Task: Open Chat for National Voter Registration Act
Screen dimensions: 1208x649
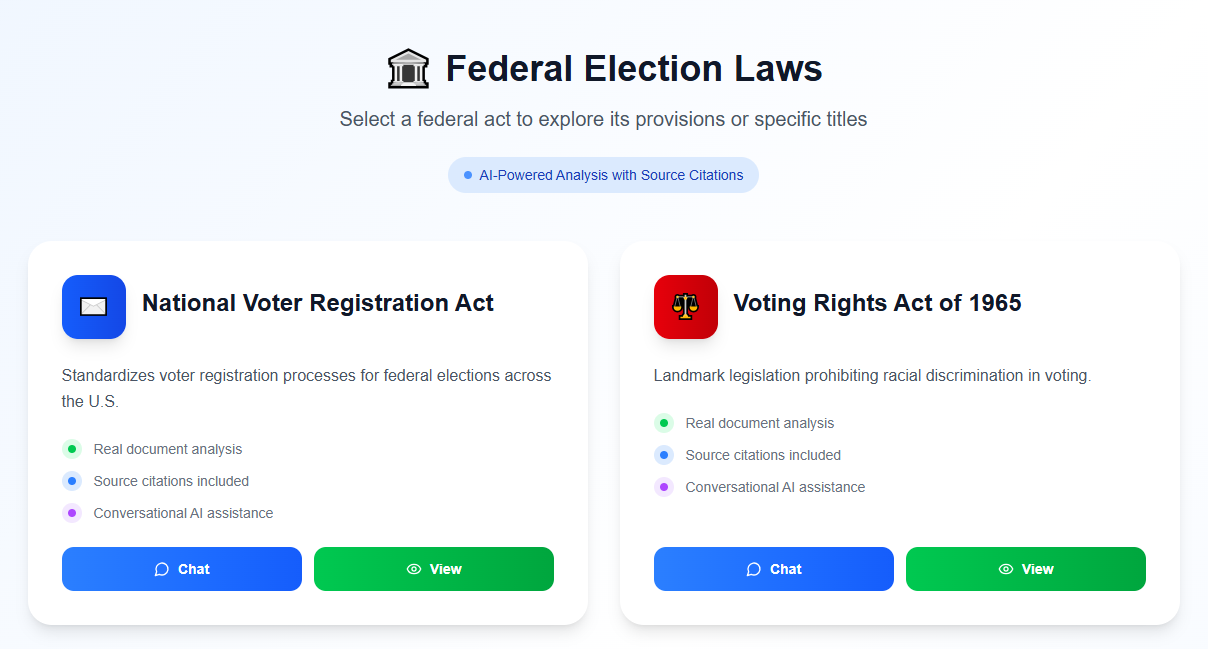Action: pos(182,569)
